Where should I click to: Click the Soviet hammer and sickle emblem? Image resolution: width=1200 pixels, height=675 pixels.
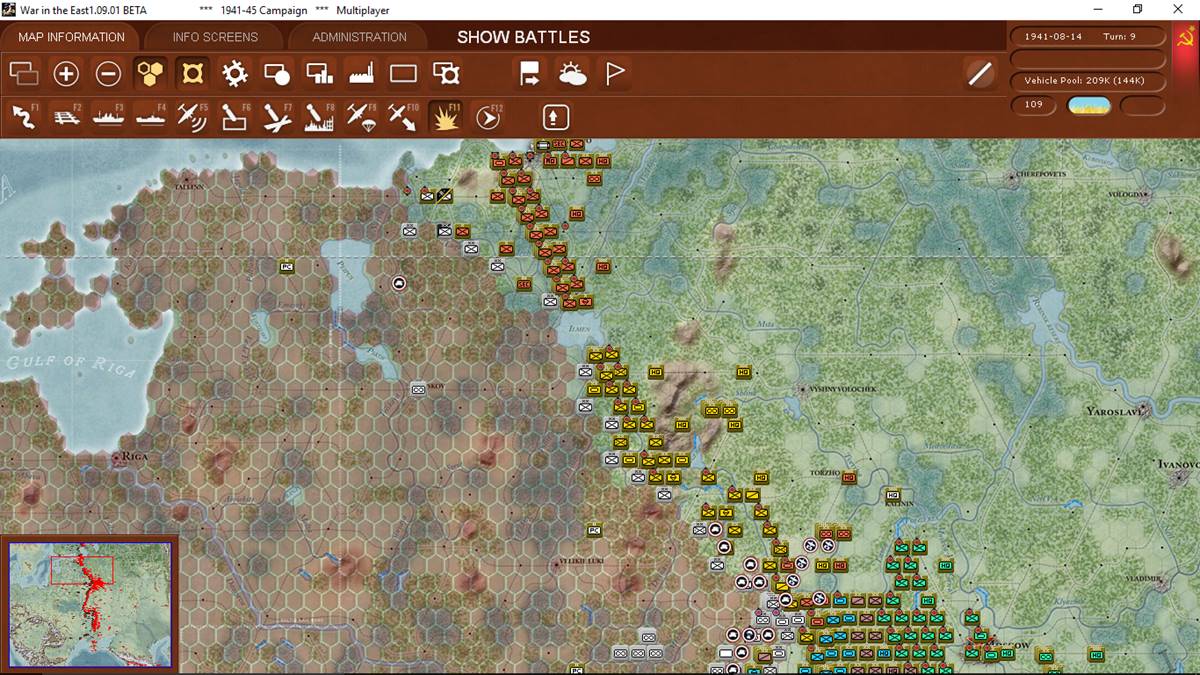click(x=1185, y=38)
